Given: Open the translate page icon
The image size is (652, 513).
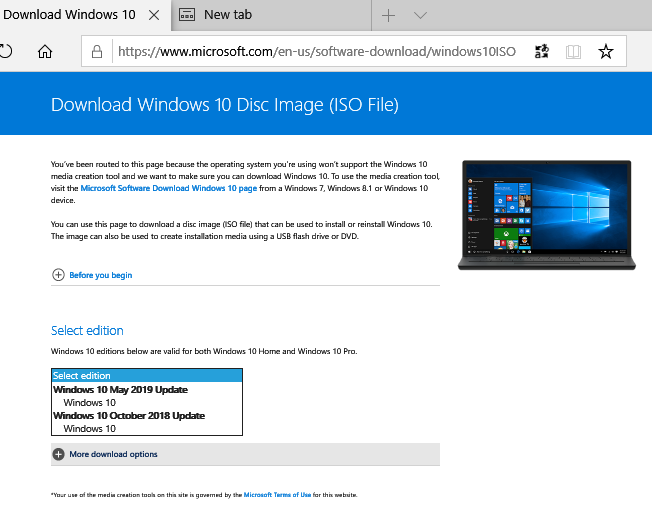Looking at the screenshot, I should coord(541,52).
